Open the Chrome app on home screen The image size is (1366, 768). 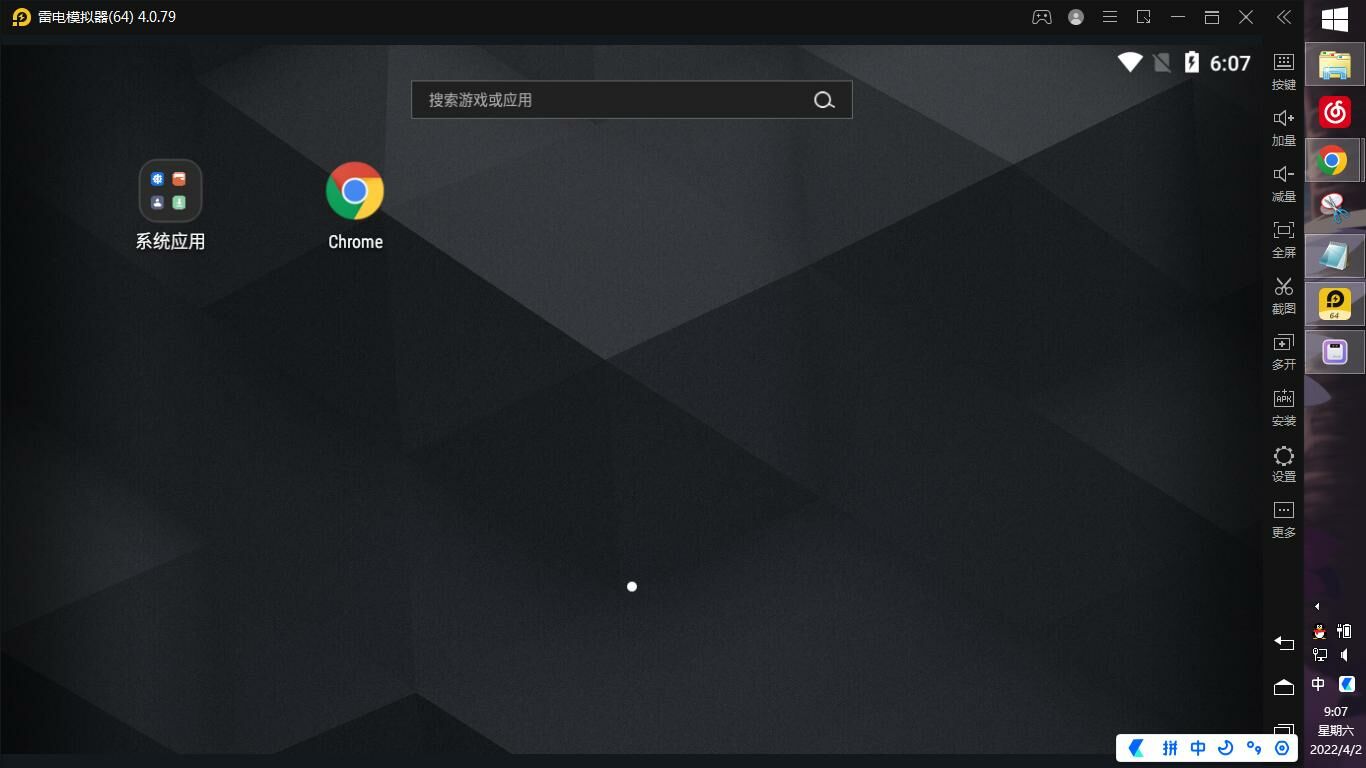(355, 191)
